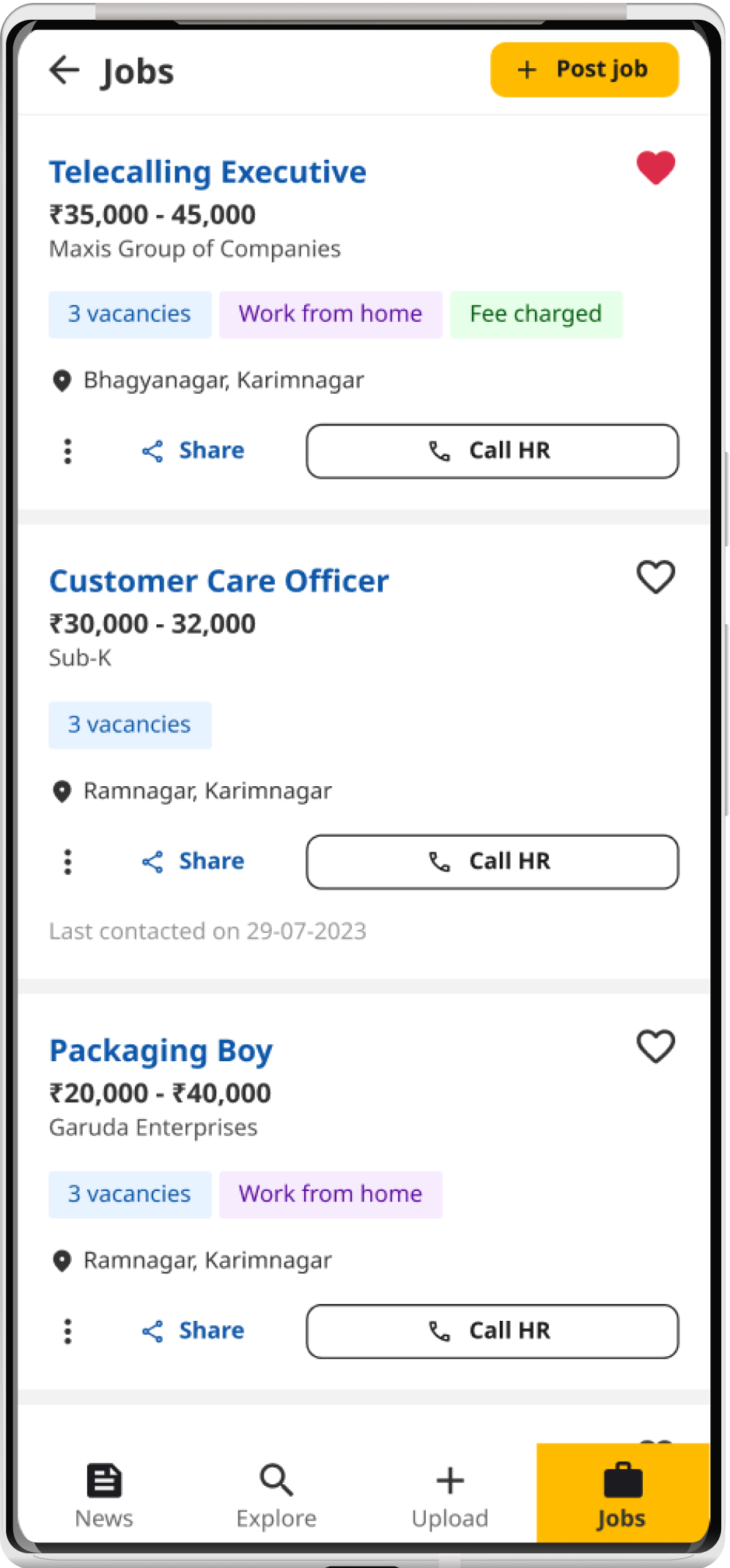Open the Telecalling Executive job title
Viewport: 730px width, 1568px height.
[x=207, y=172]
